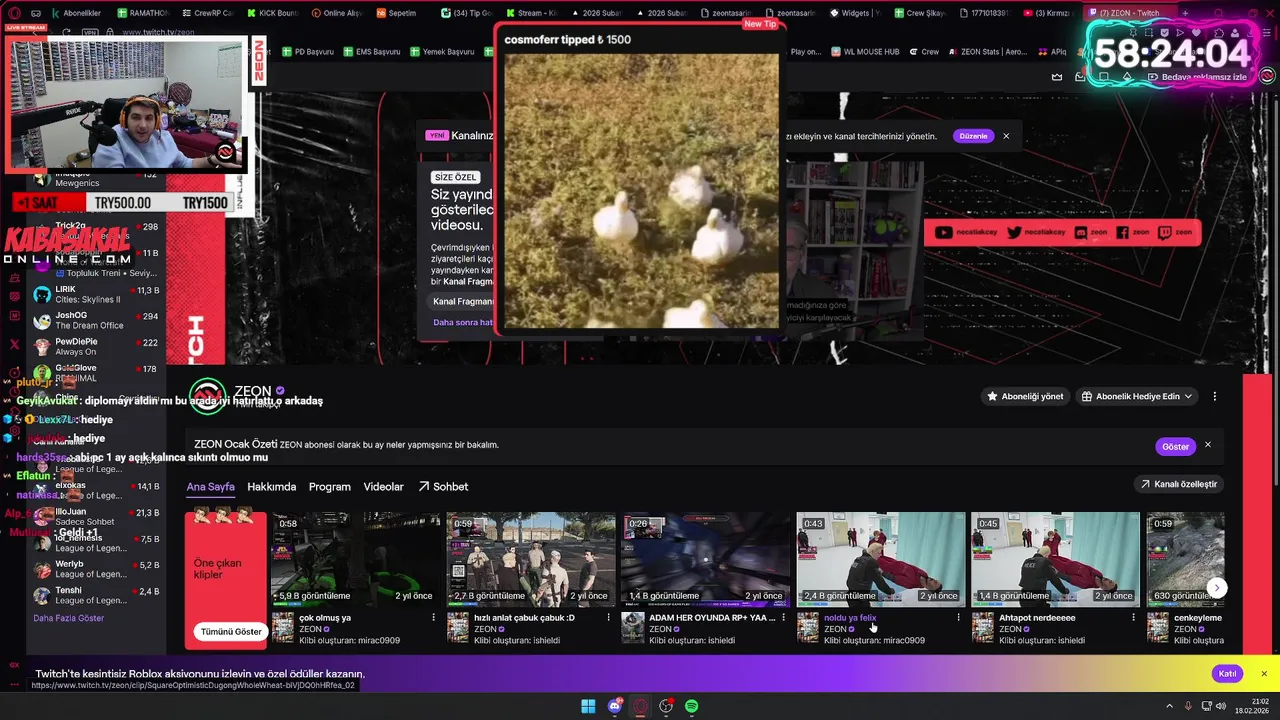Viewport: 1280px width, 720px height.
Task: Open the Yemek Başvuru bookmark
Action: click(442, 52)
